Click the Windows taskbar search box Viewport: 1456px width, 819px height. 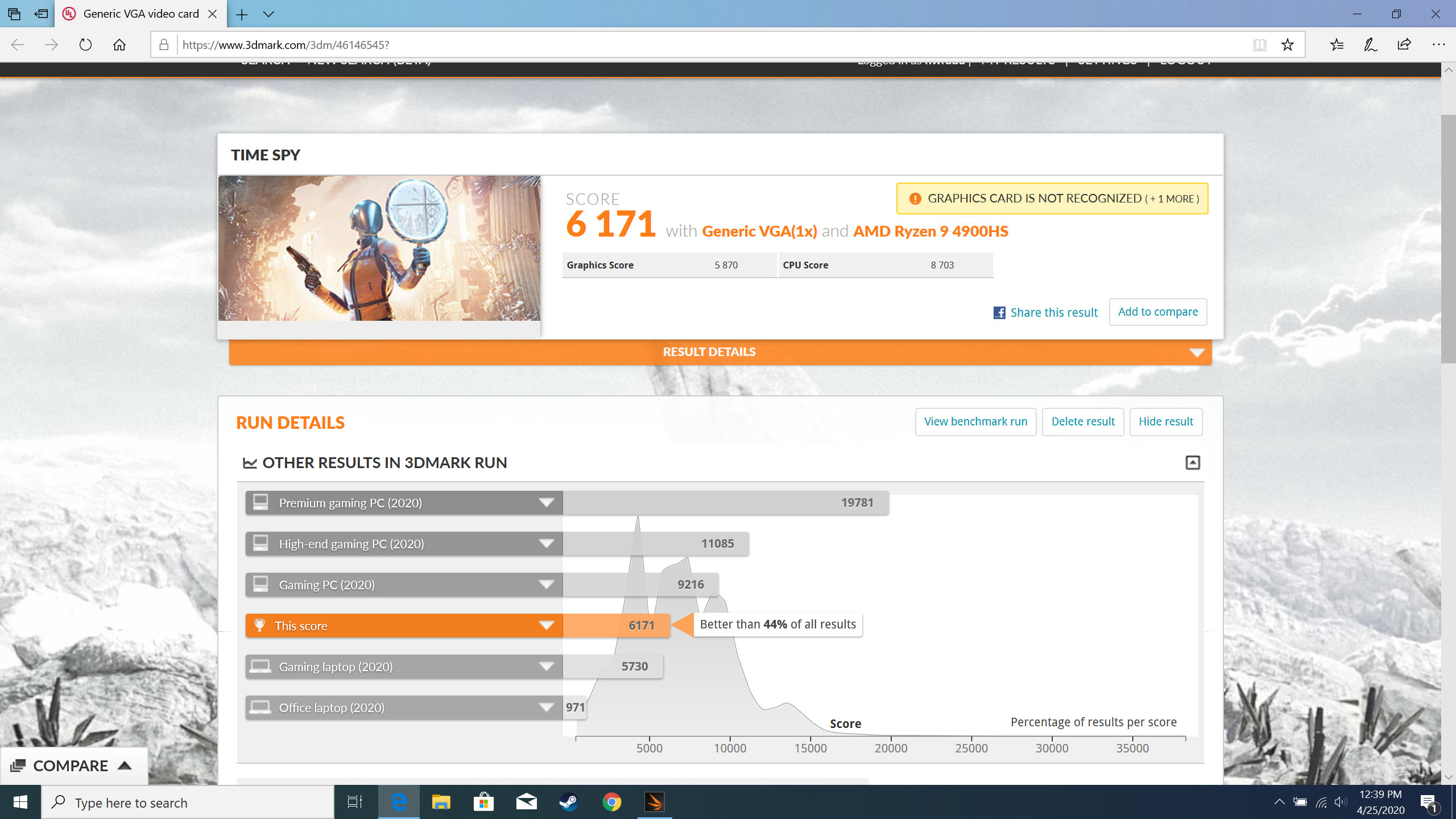188,803
